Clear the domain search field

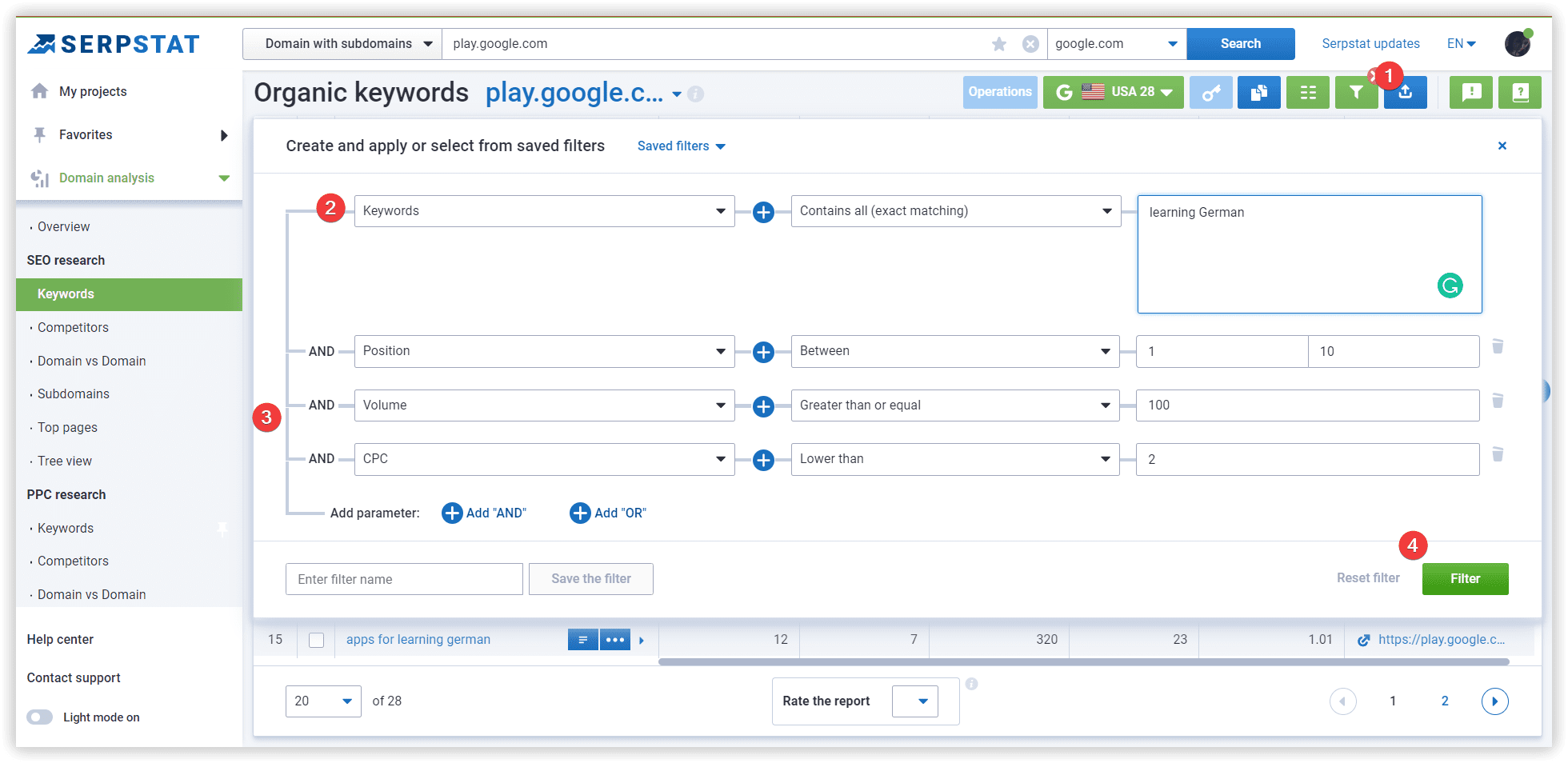1031,44
